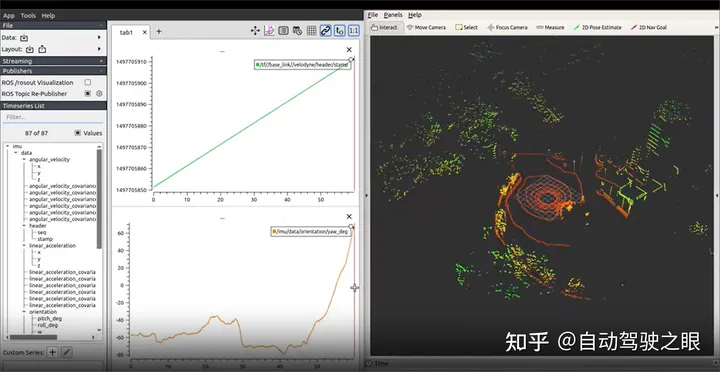The height and width of the screenshot is (372, 720).
Task: Open the RViz Help menu
Action: click(x=415, y=15)
